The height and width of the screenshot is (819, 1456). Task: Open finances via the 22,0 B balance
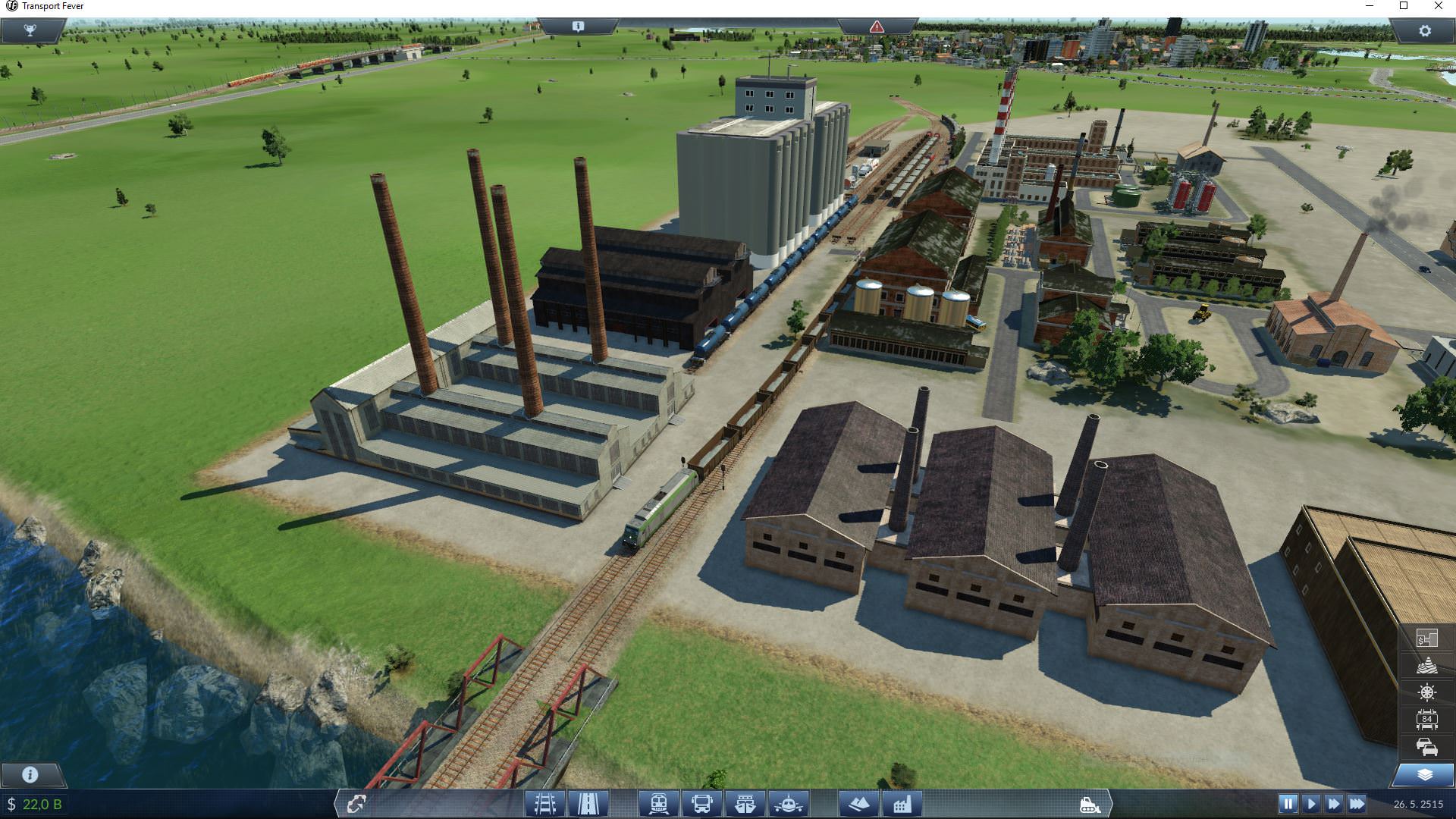pos(34,804)
